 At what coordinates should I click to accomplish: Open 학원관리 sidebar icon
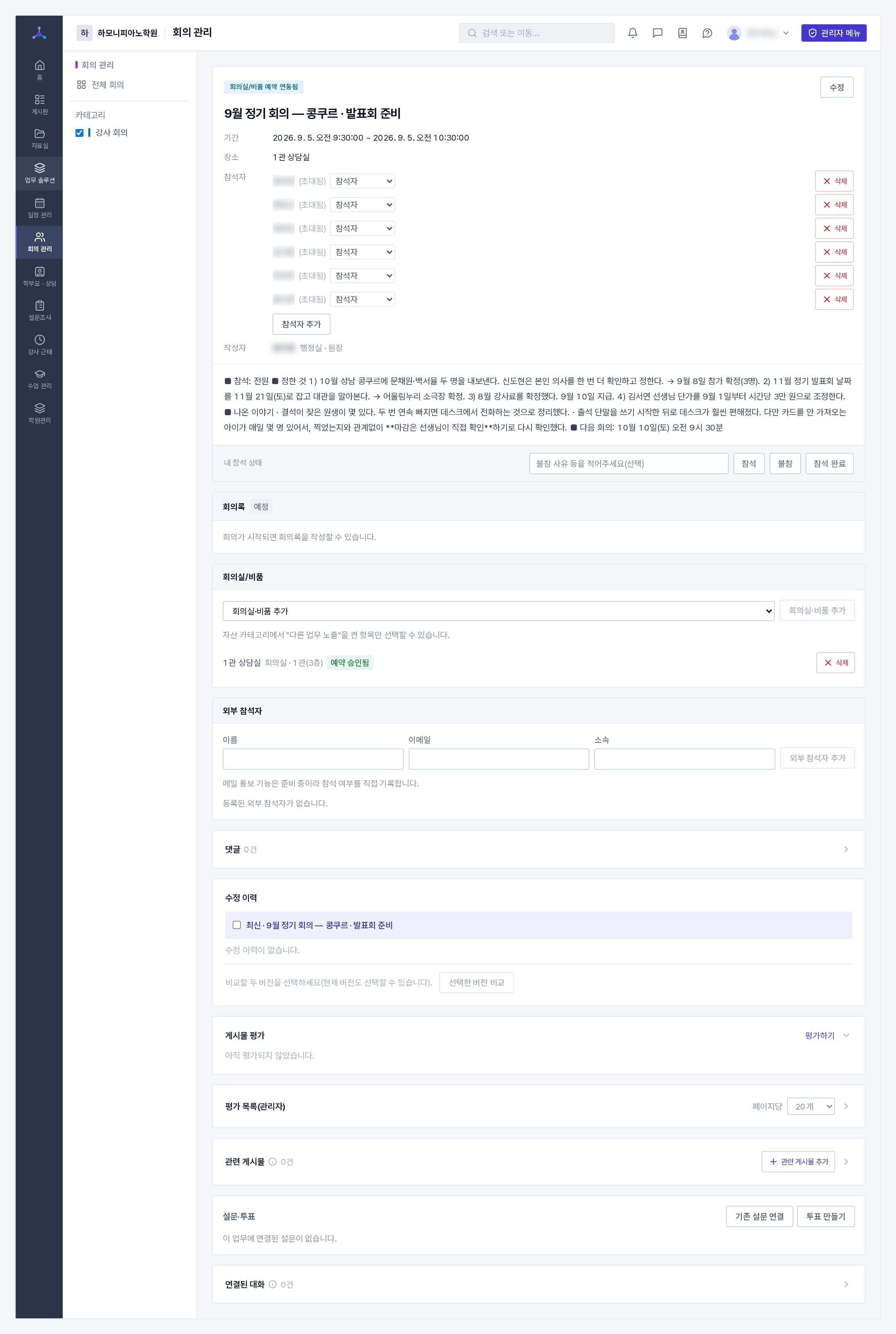click(39, 413)
